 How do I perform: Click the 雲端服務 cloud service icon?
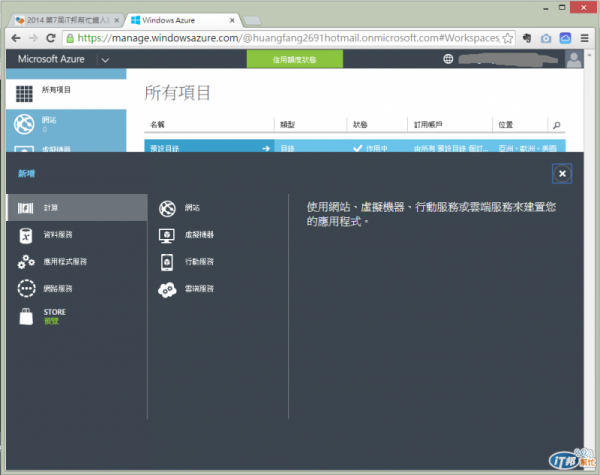coord(167,290)
